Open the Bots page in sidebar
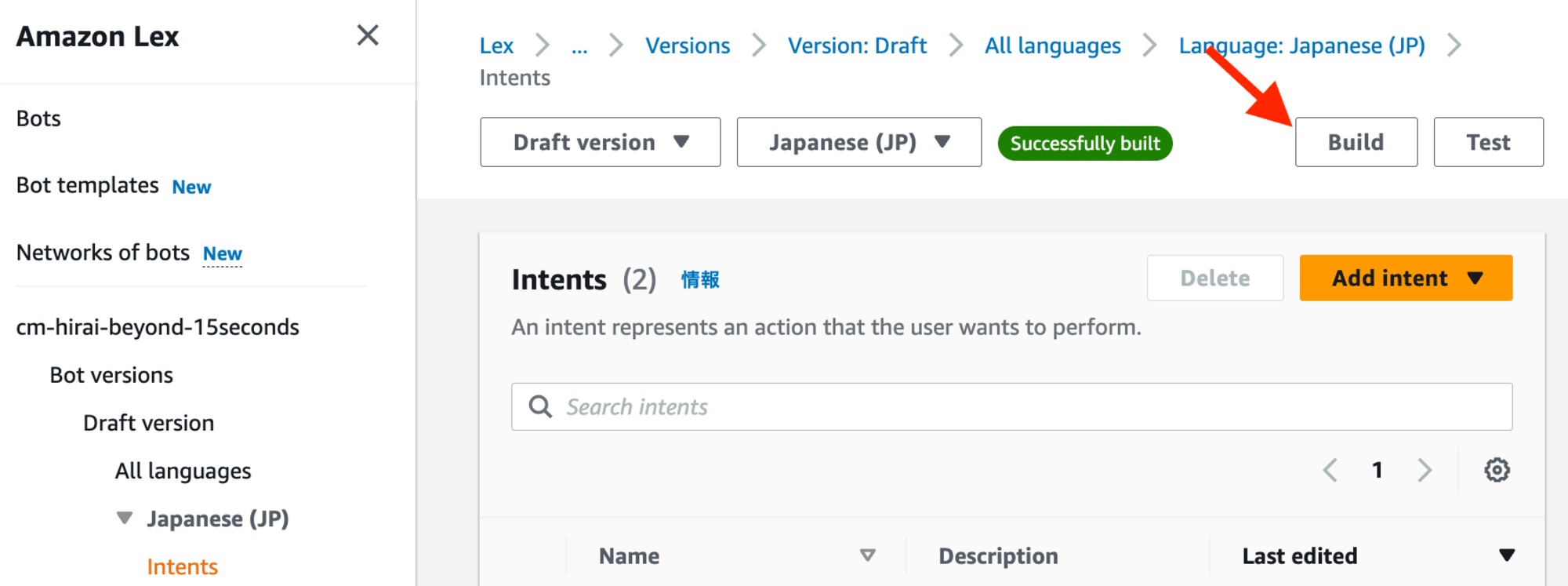The width and height of the screenshot is (1568, 586). pyautogui.click(x=38, y=118)
